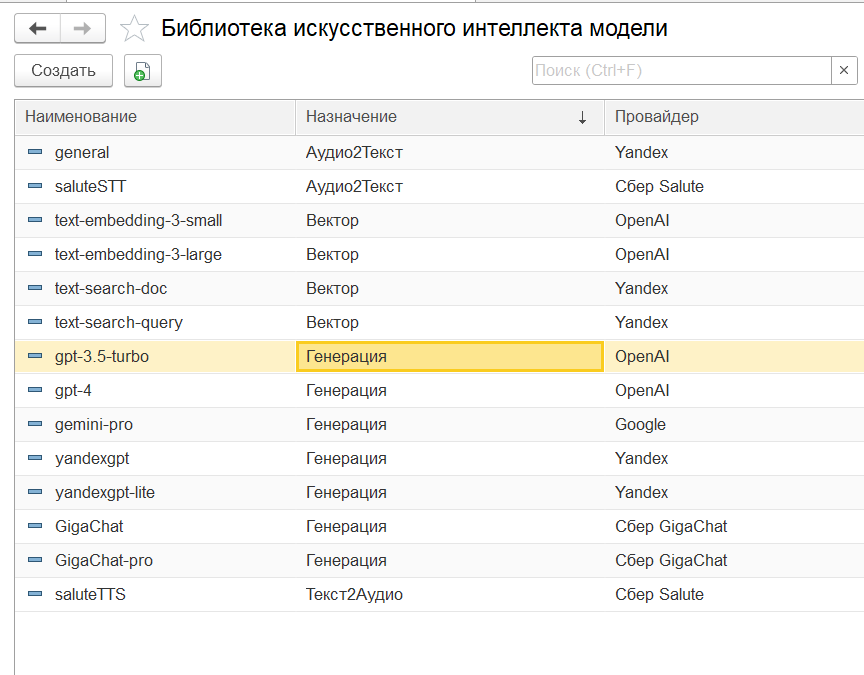Click the back navigation arrow
This screenshot has width=864, height=675.
point(38,29)
